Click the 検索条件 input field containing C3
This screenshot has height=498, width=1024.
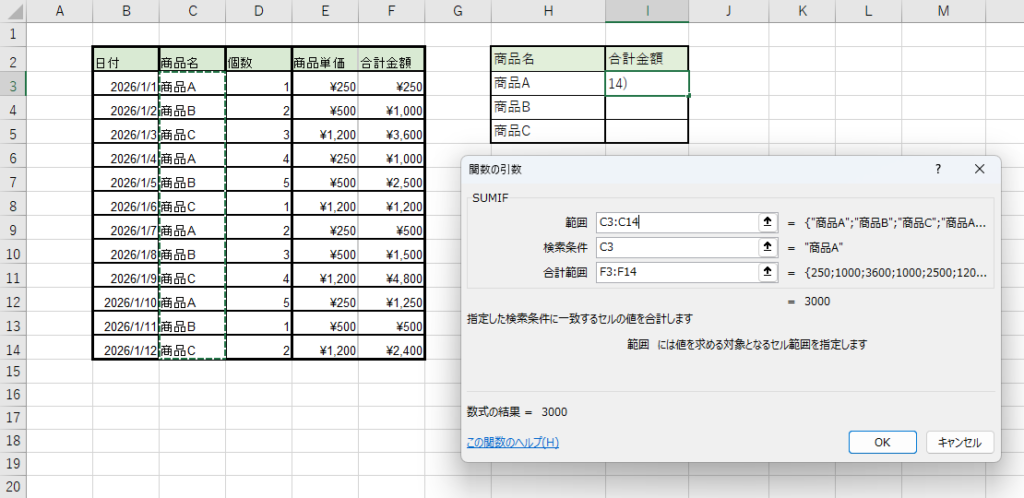[x=675, y=247]
